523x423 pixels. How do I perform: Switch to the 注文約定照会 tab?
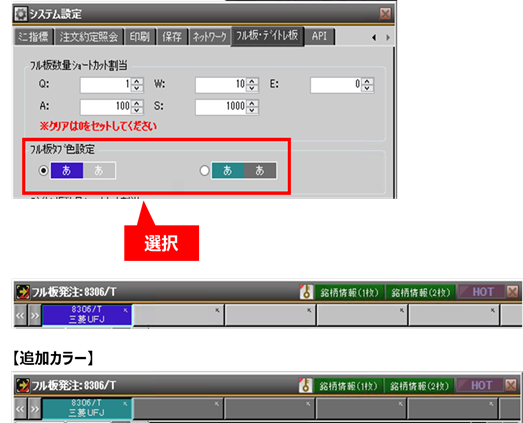click(89, 36)
